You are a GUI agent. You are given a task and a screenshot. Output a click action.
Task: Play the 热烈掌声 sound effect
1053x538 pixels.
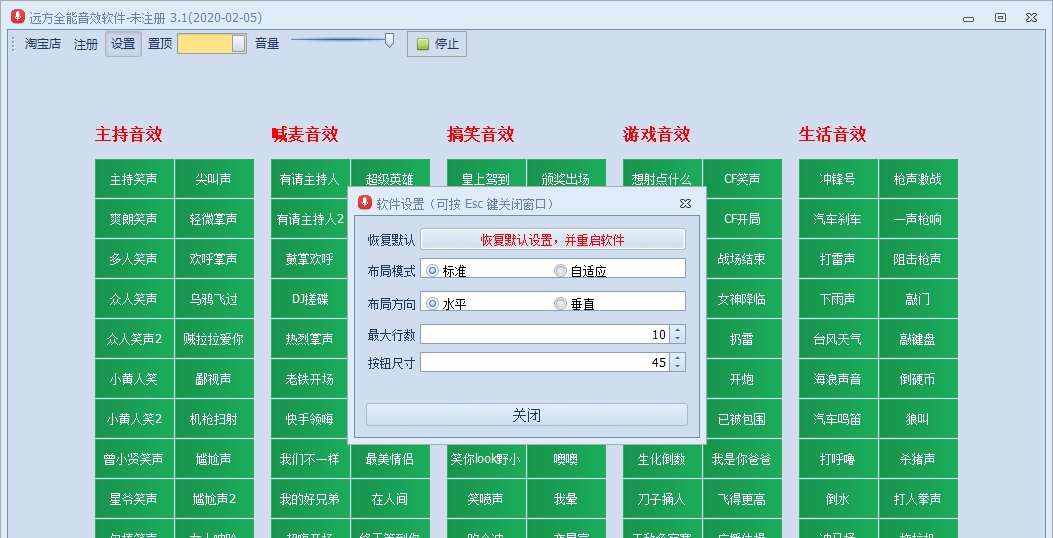point(310,339)
